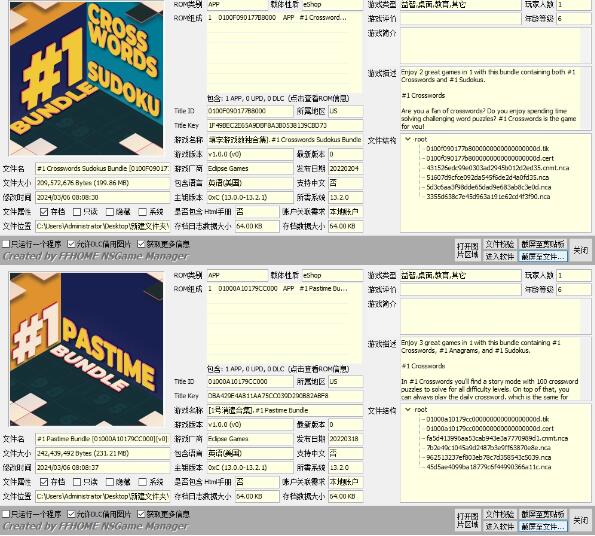This screenshot has height=536, width=595.
Task: Click 打开图片区域 button in the Crosswords panel
Action: click(x=468, y=250)
